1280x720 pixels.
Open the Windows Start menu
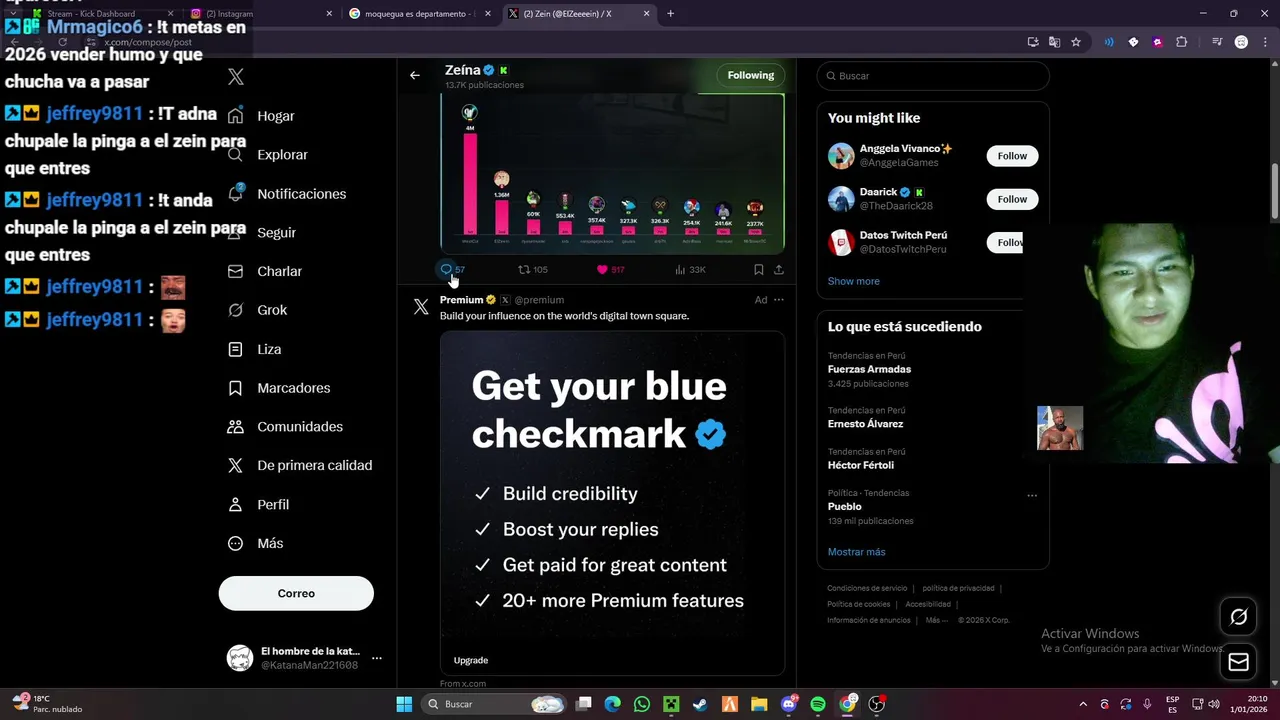[404, 704]
